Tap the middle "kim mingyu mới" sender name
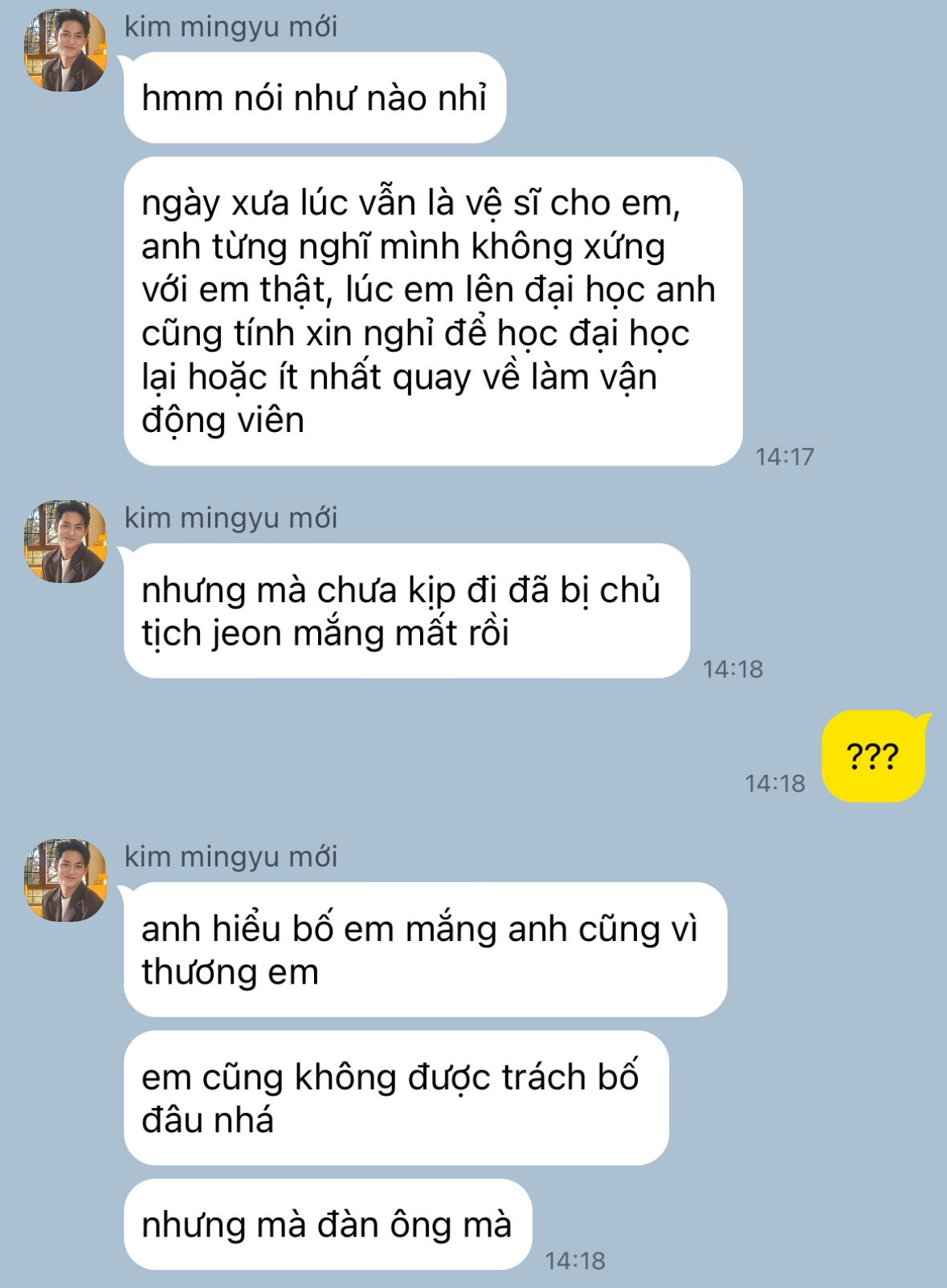 point(231,518)
